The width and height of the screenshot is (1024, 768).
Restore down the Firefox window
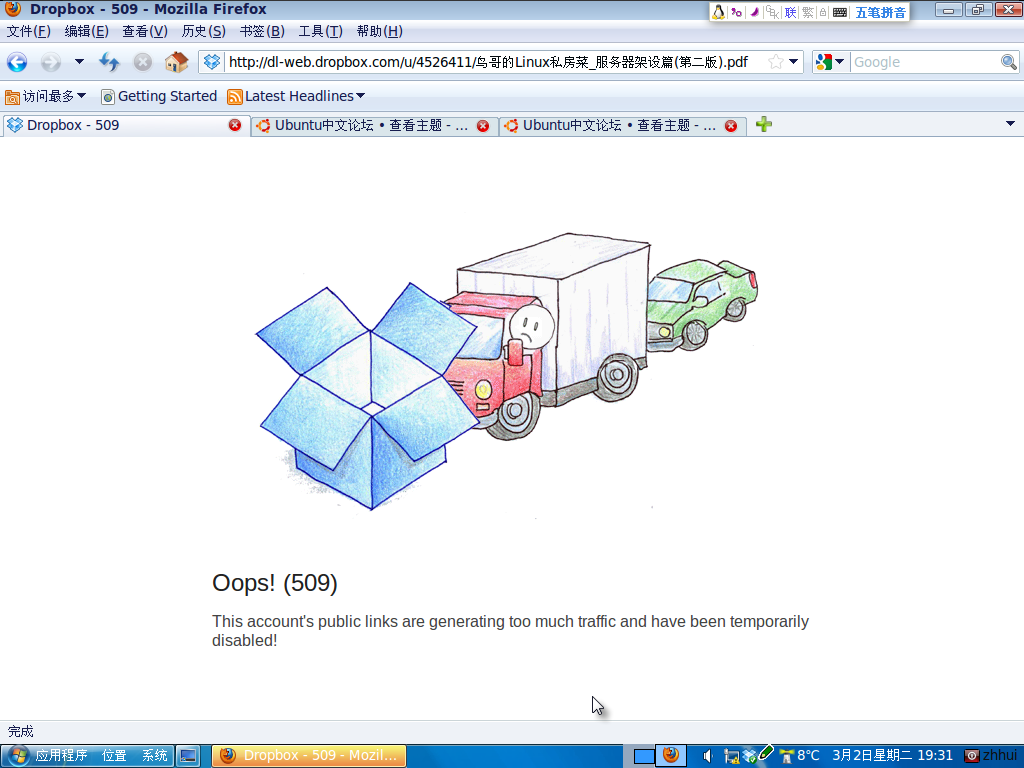(x=978, y=10)
